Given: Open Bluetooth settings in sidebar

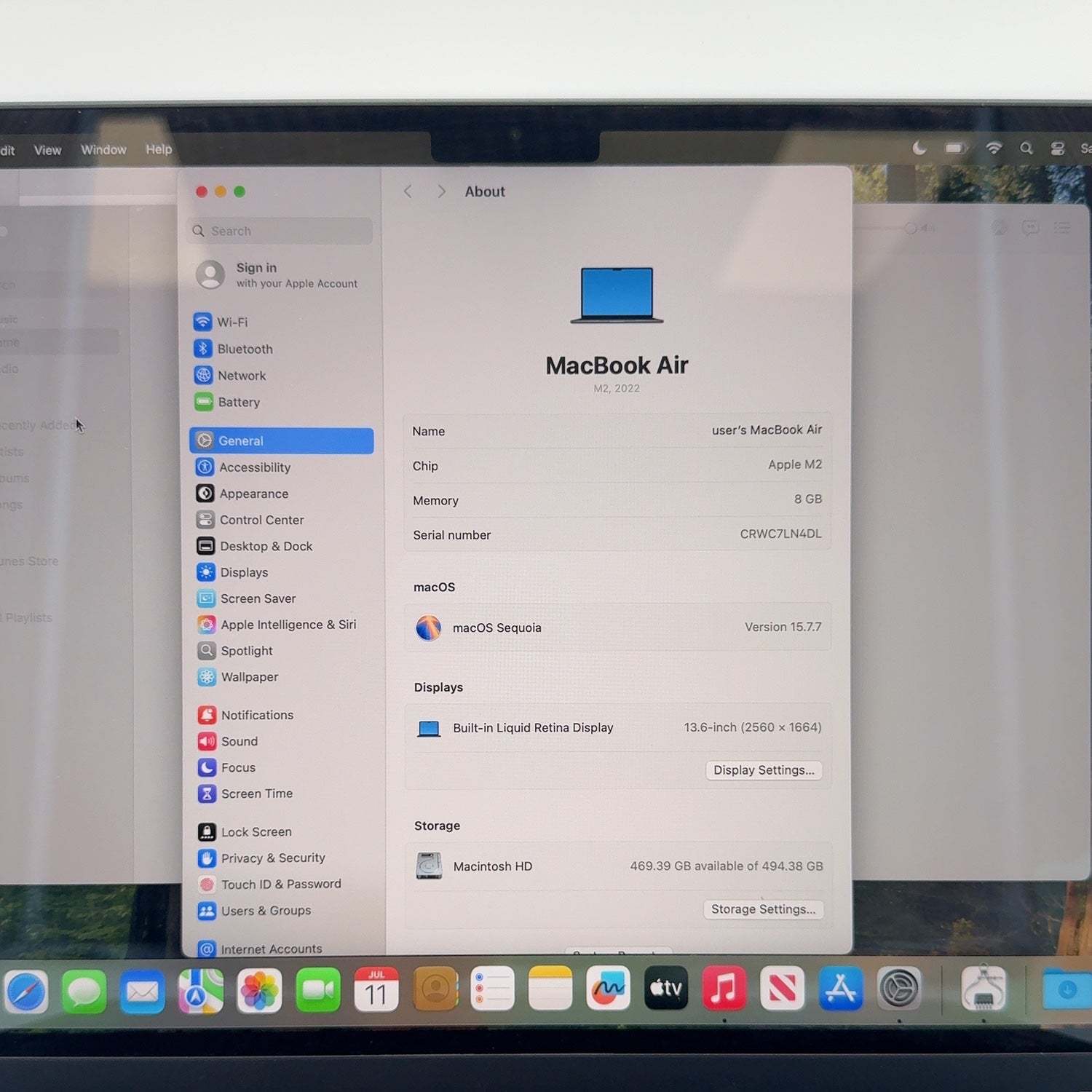Looking at the screenshot, I should click(x=280, y=349).
